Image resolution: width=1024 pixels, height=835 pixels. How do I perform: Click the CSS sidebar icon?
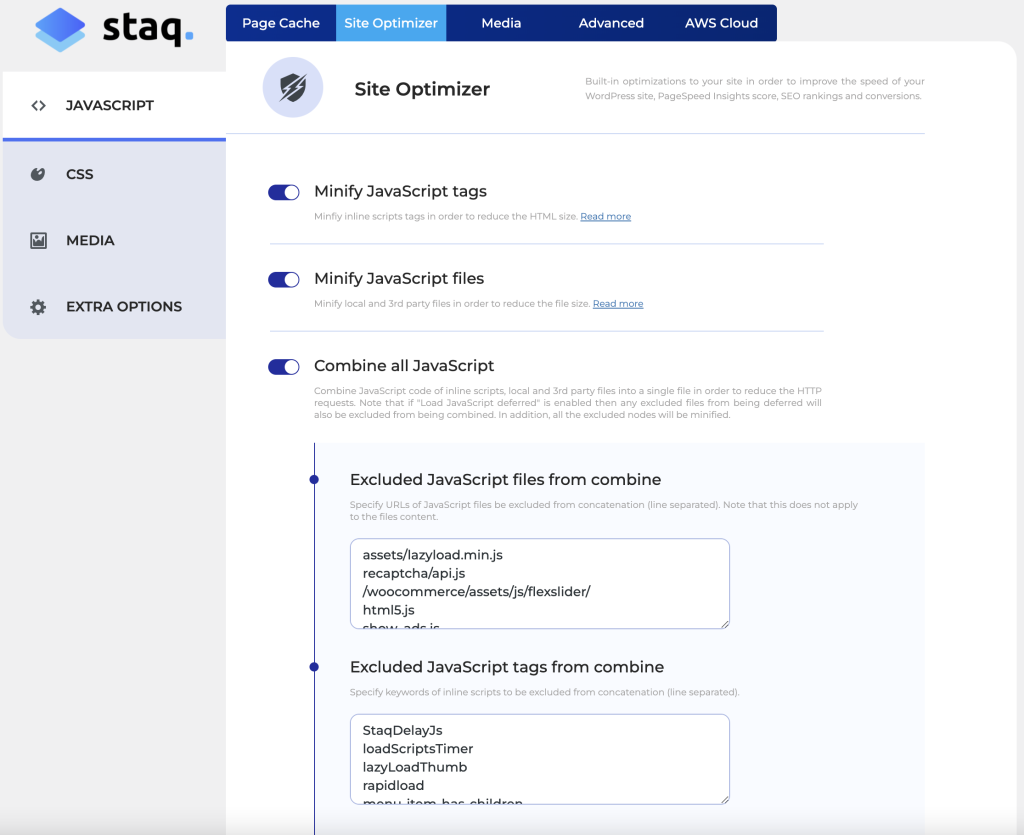tap(38, 174)
